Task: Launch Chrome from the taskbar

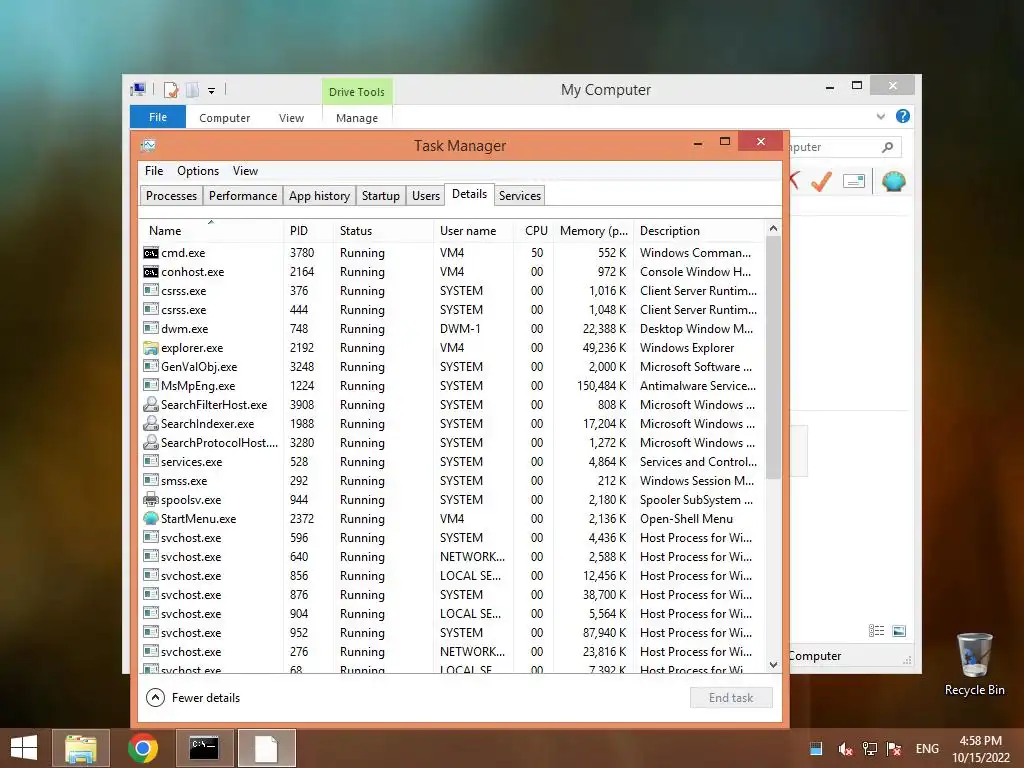Action: click(143, 748)
